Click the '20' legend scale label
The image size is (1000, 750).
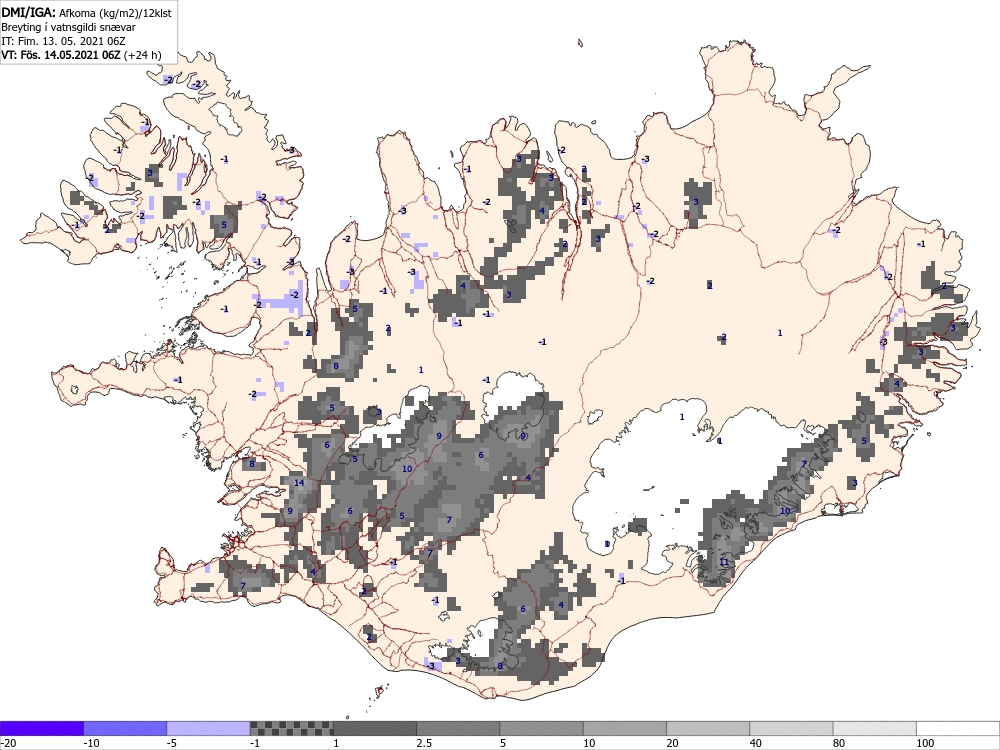pos(673,743)
